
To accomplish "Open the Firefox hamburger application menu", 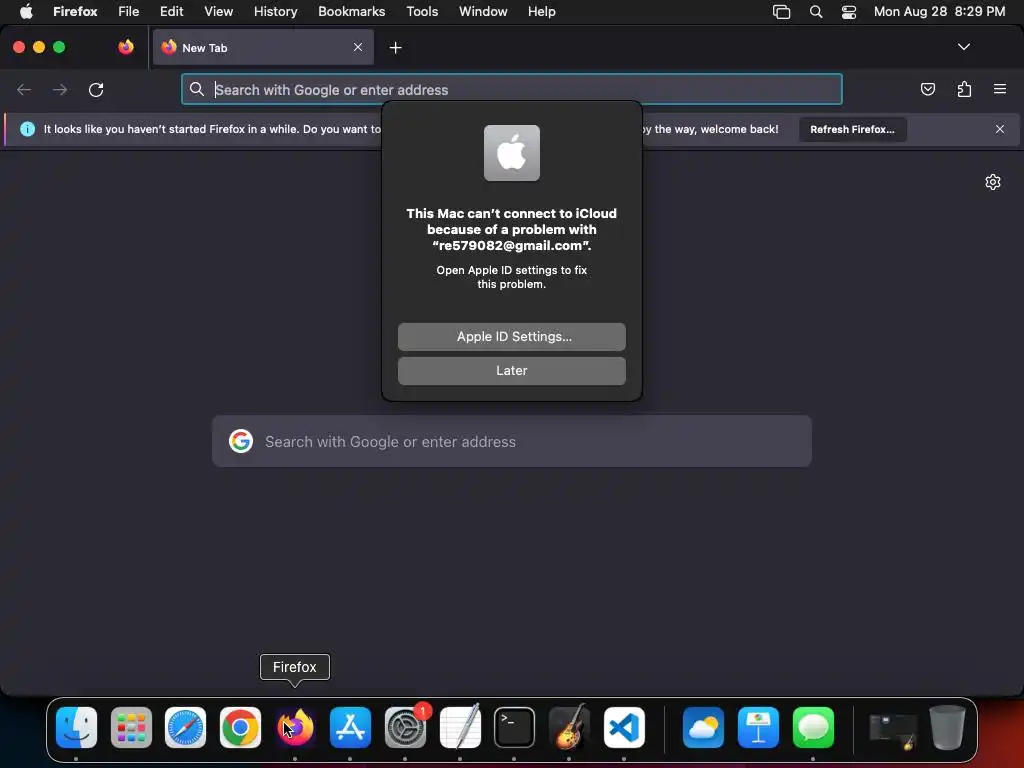I will tap(1000, 89).
